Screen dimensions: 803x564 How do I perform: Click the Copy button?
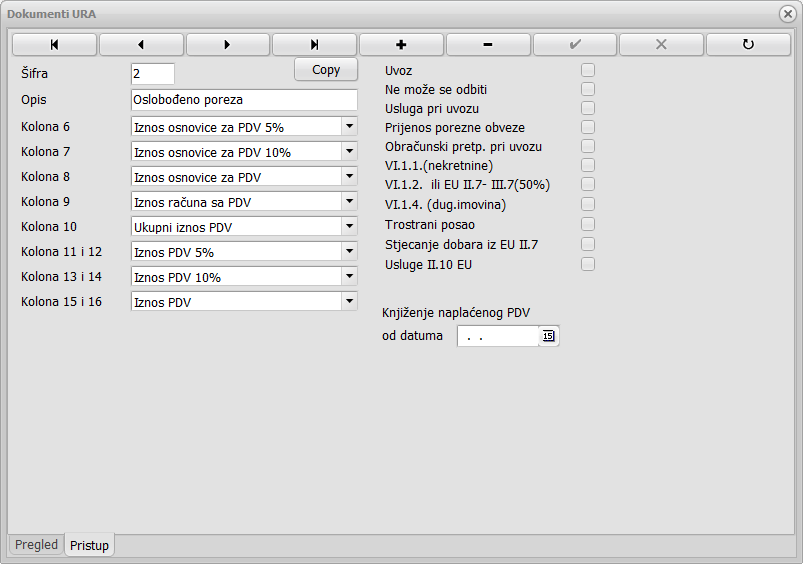tap(326, 70)
